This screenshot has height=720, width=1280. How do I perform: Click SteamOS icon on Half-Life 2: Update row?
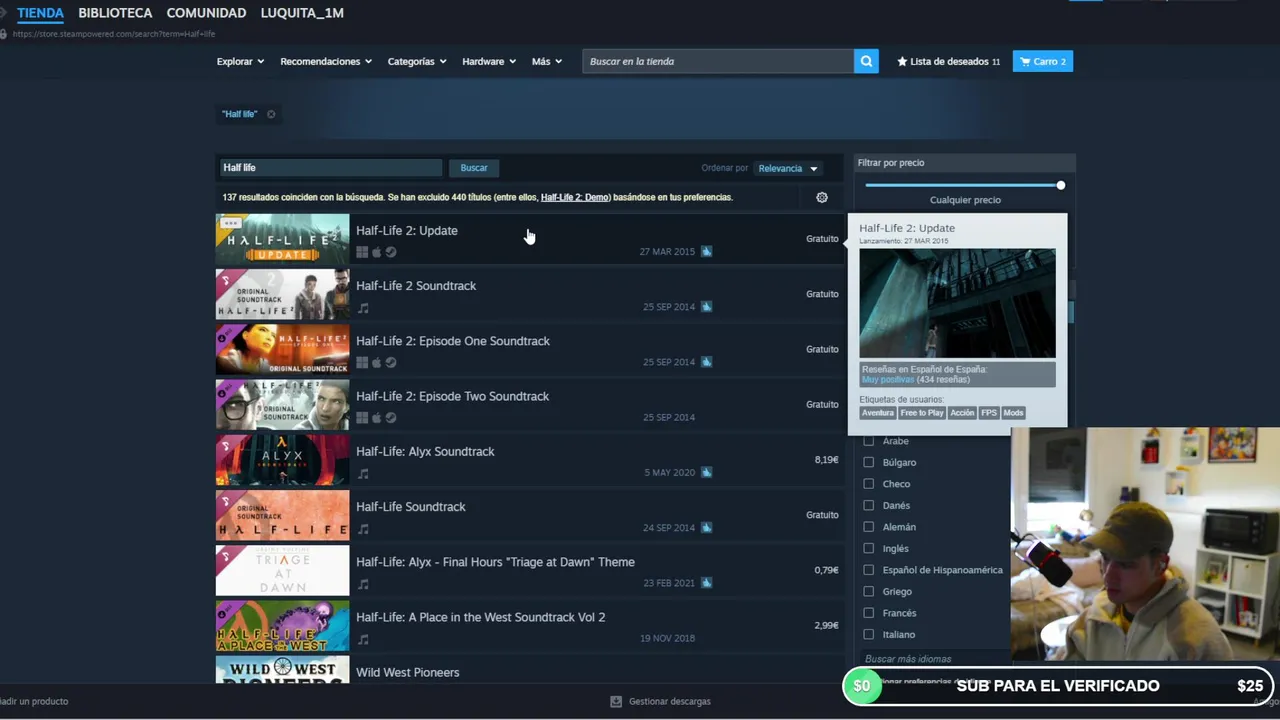point(391,252)
